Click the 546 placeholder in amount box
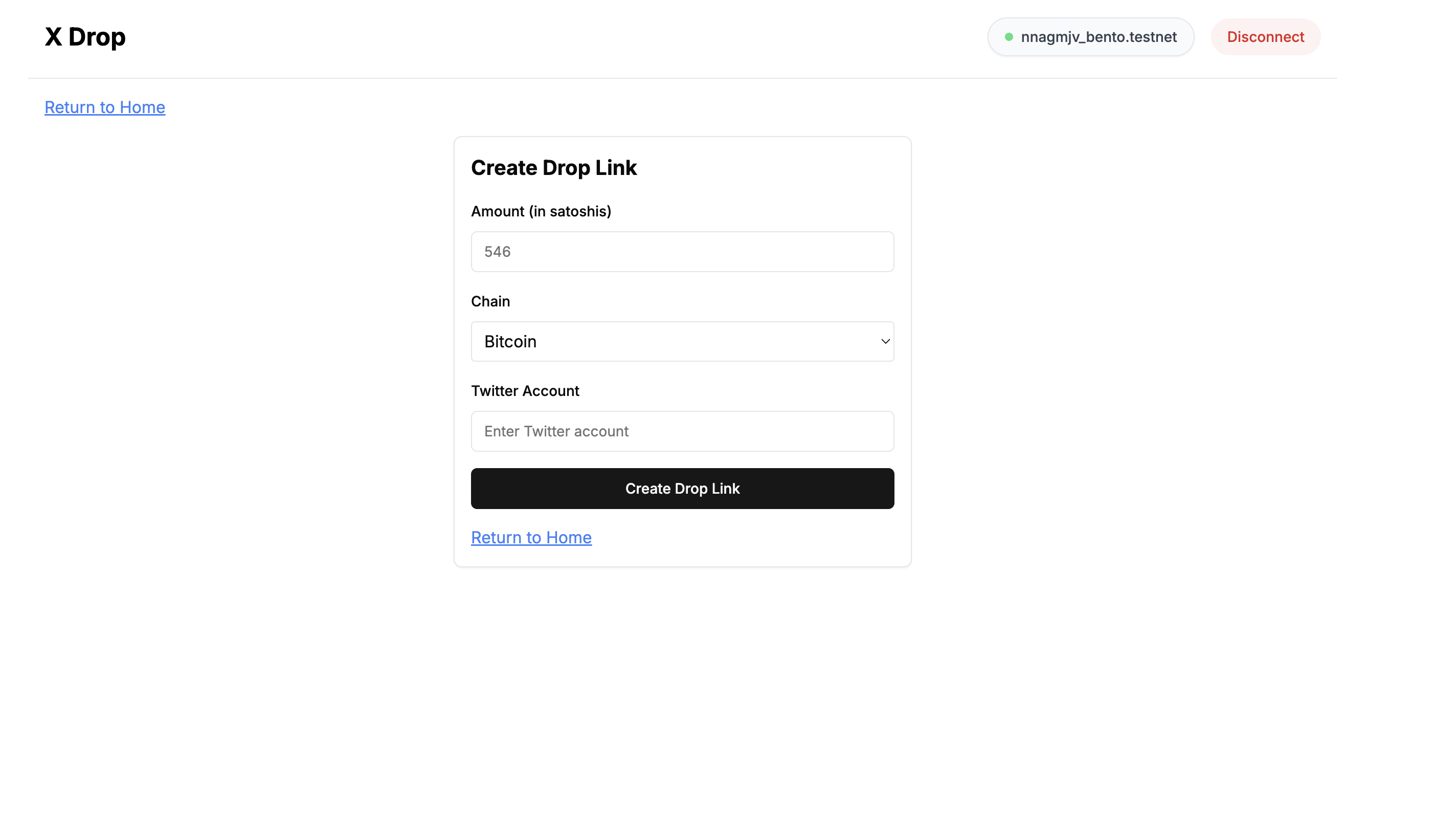1456x838 pixels. pyautogui.click(x=498, y=252)
